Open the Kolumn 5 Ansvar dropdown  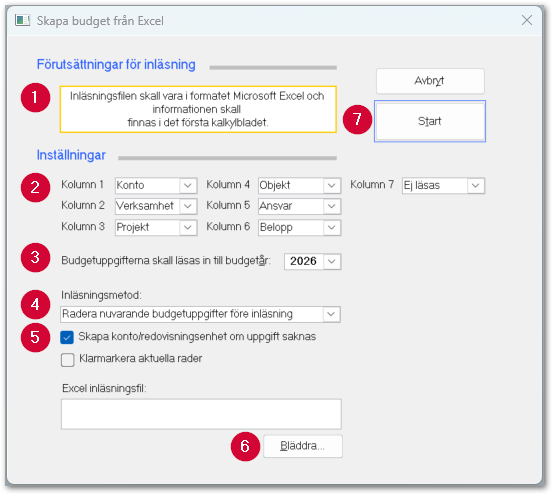click(299, 206)
